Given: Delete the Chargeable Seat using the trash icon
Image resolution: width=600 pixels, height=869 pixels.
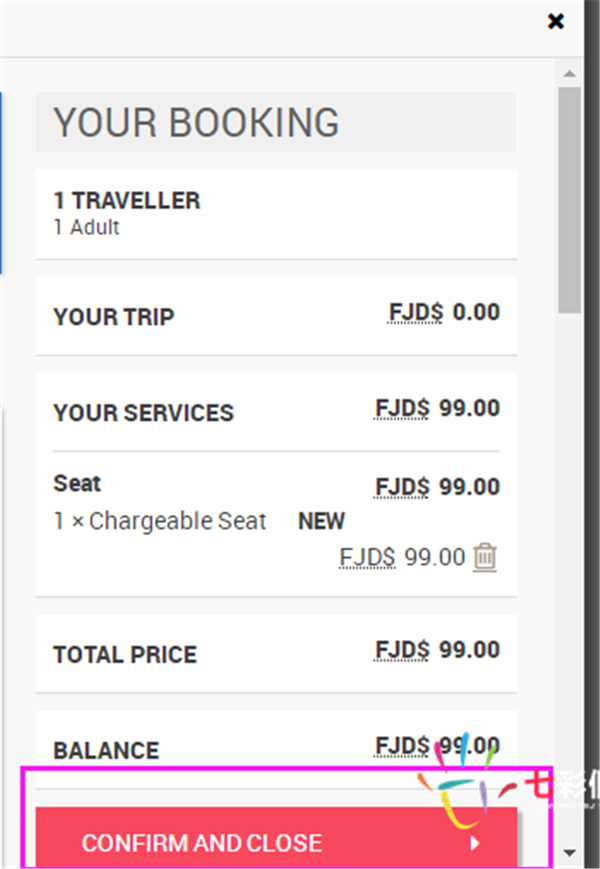Looking at the screenshot, I should (x=485, y=557).
